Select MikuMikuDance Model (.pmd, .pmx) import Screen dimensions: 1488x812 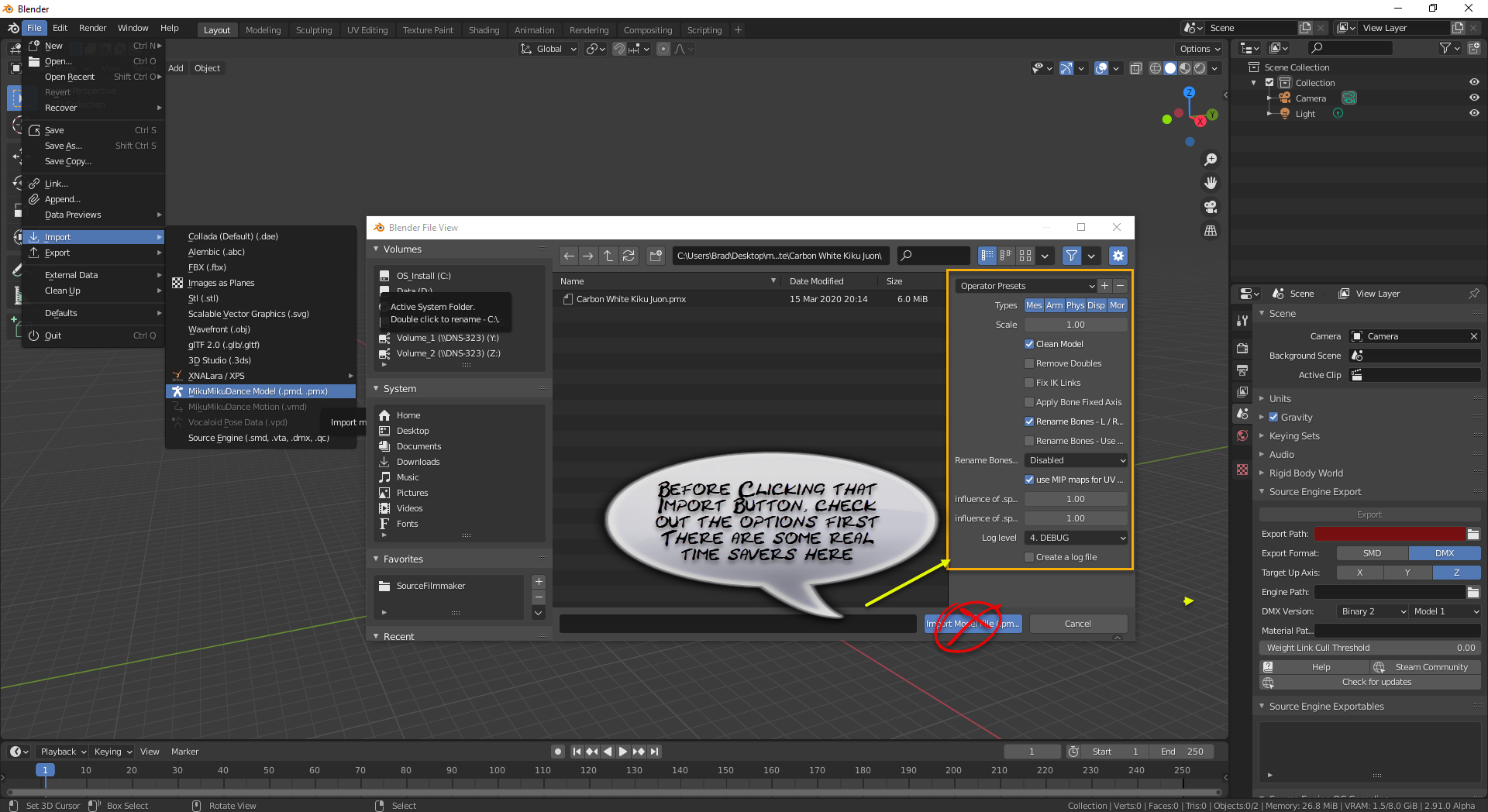point(260,391)
